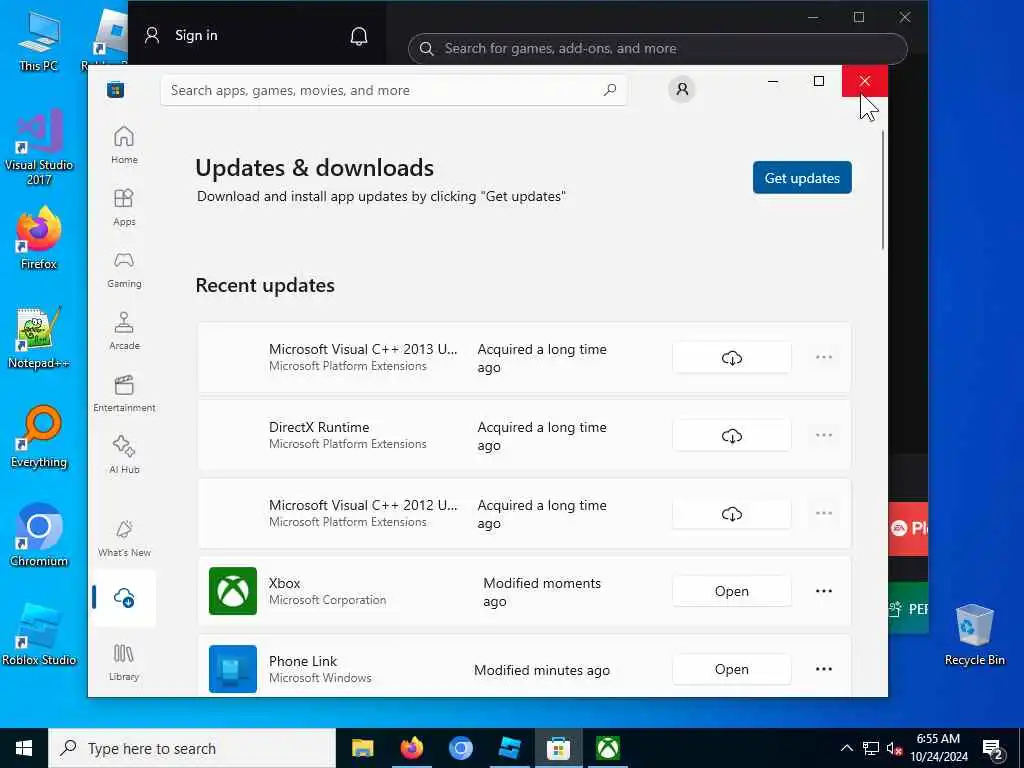Select the Chromium desktop shortcut

pos(39,536)
